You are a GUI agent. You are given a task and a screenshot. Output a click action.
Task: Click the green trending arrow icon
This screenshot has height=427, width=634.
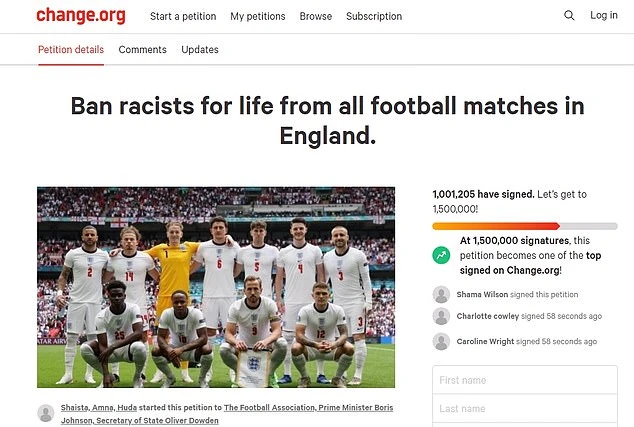(441, 255)
